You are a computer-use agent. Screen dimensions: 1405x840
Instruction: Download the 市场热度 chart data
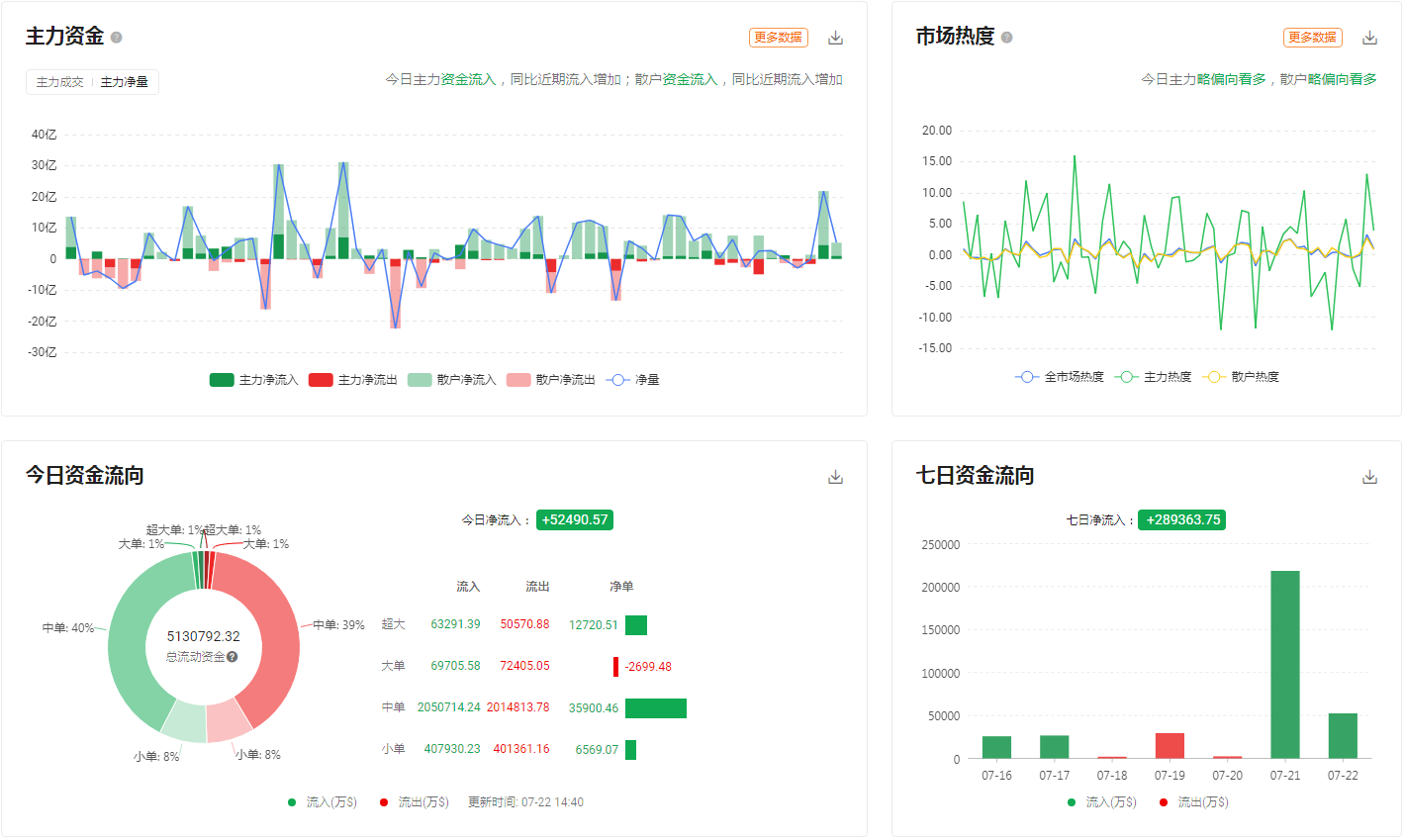click(x=1369, y=38)
